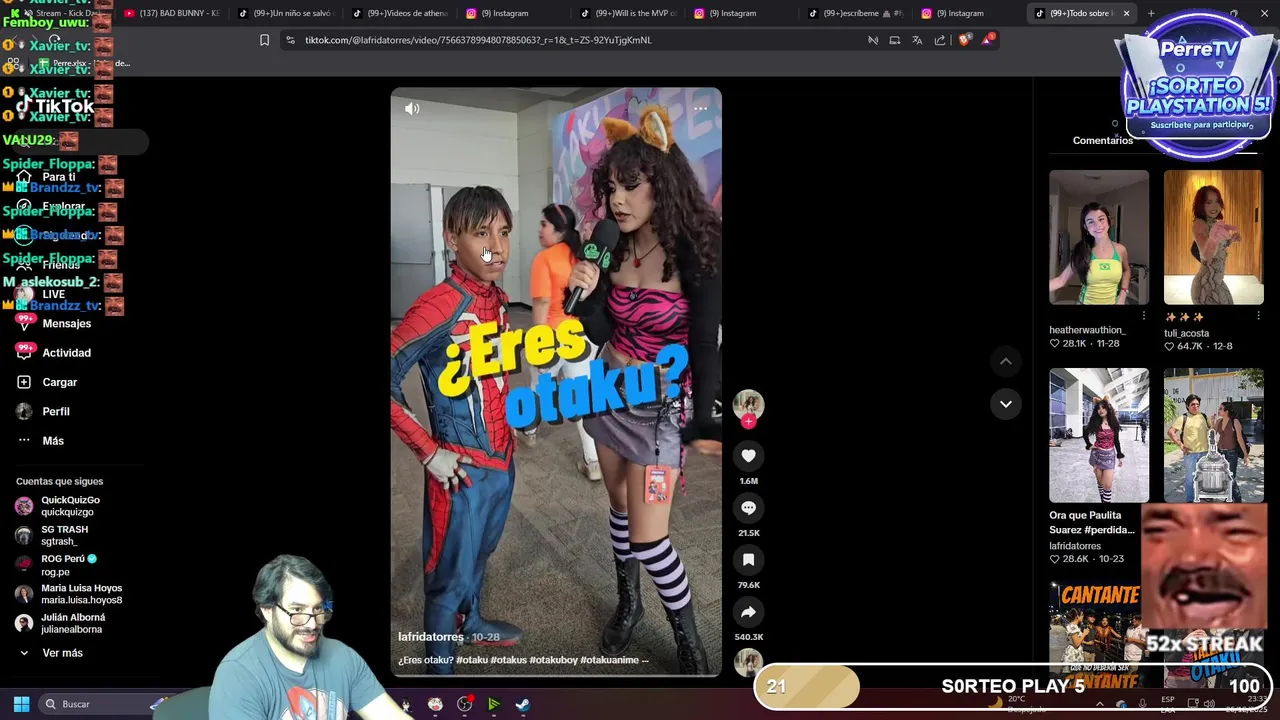The width and height of the screenshot is (1280, 720).
Task: Open the tuli_acosta video thumbnail
Action: [1213, 237]
